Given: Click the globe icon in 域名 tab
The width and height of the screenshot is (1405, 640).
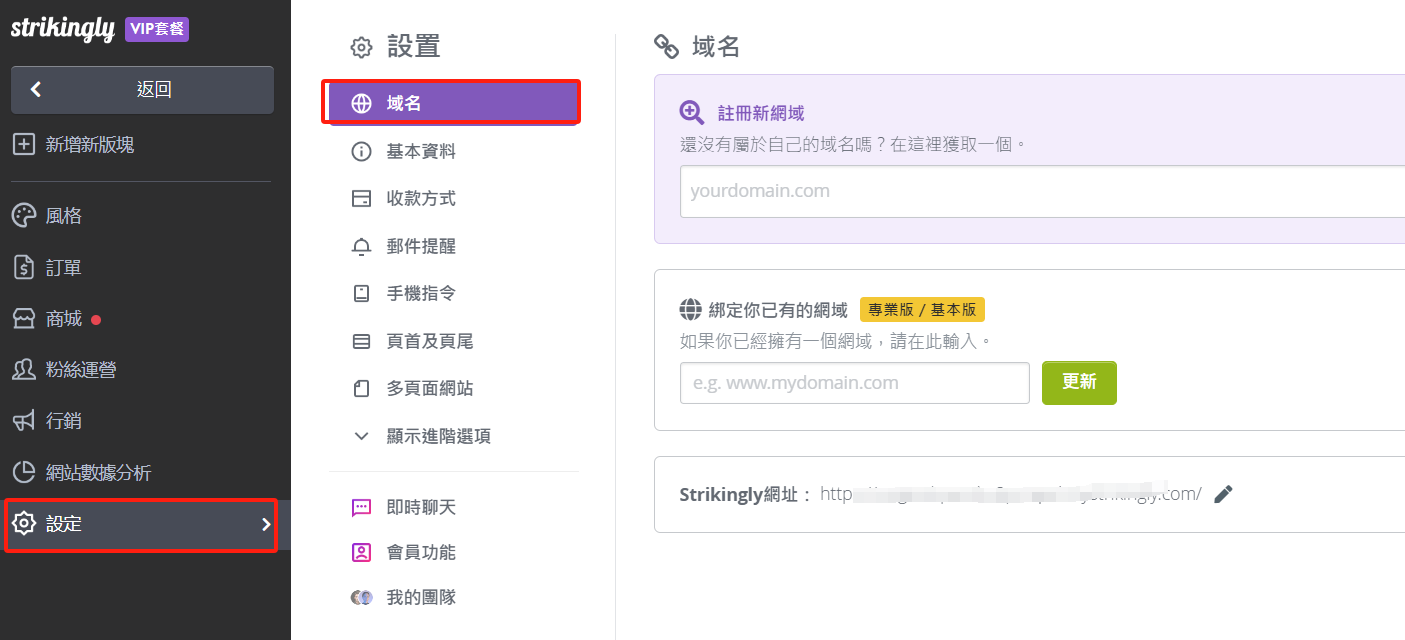Looking at the screenshot, I should tap(362, 104).
